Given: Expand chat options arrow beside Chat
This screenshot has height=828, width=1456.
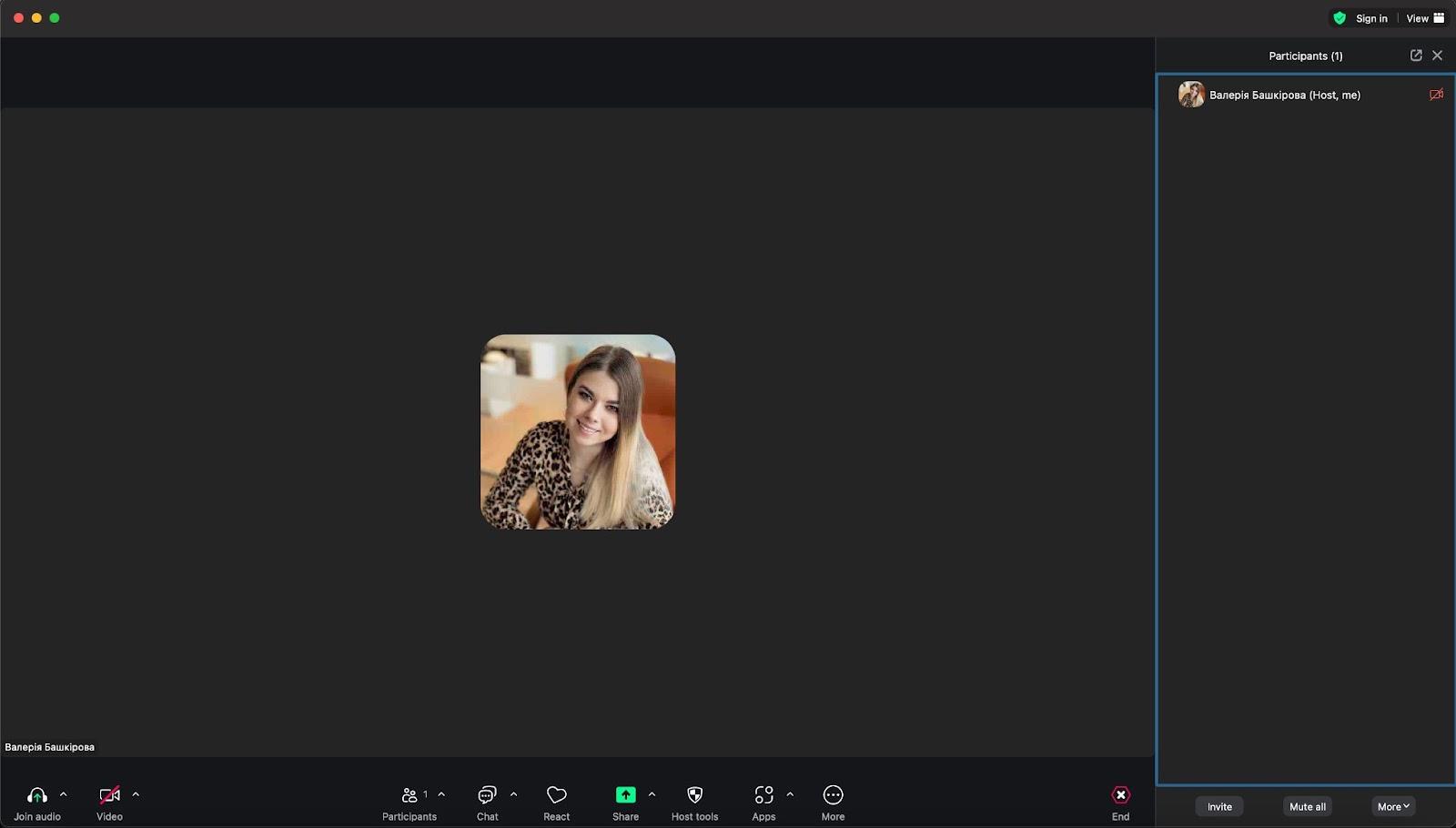Looking at the screenshot, I should click(513, 794).
